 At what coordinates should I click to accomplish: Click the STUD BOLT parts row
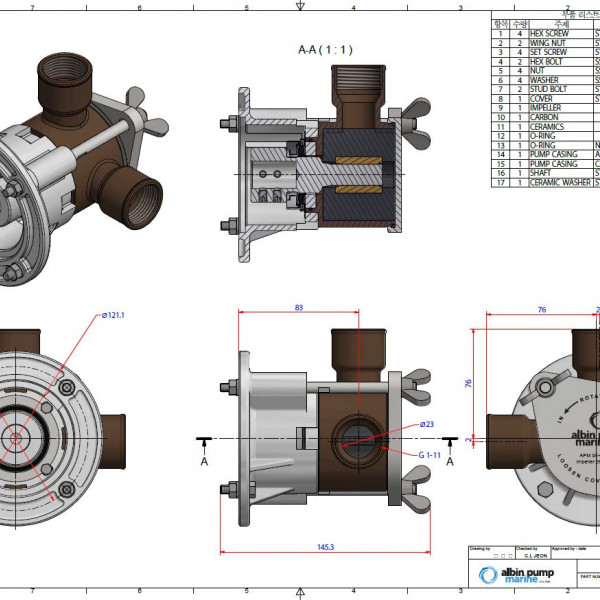(548, 89)
